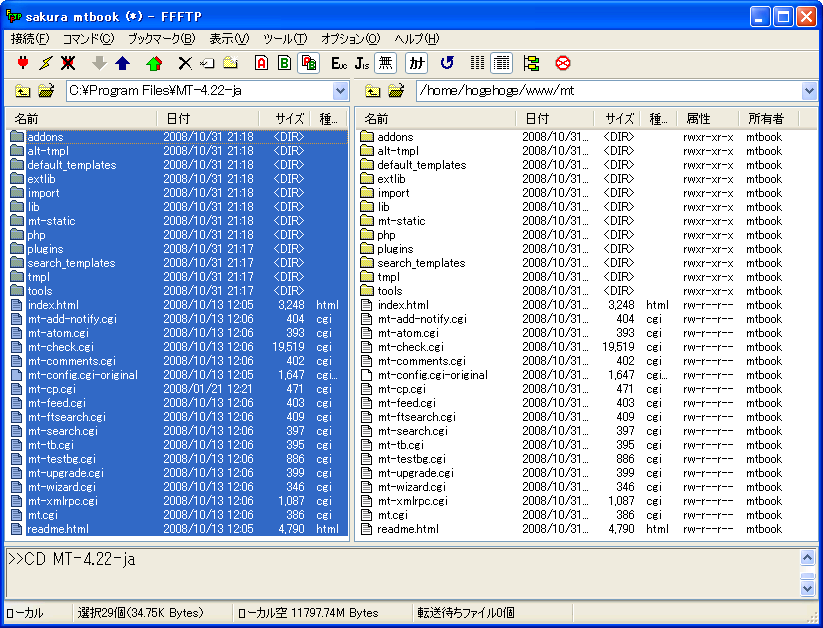The height and width of the screenshot is (628, 823).
Task: Click the blue refresh arrow icon
Action: point(447,63)
